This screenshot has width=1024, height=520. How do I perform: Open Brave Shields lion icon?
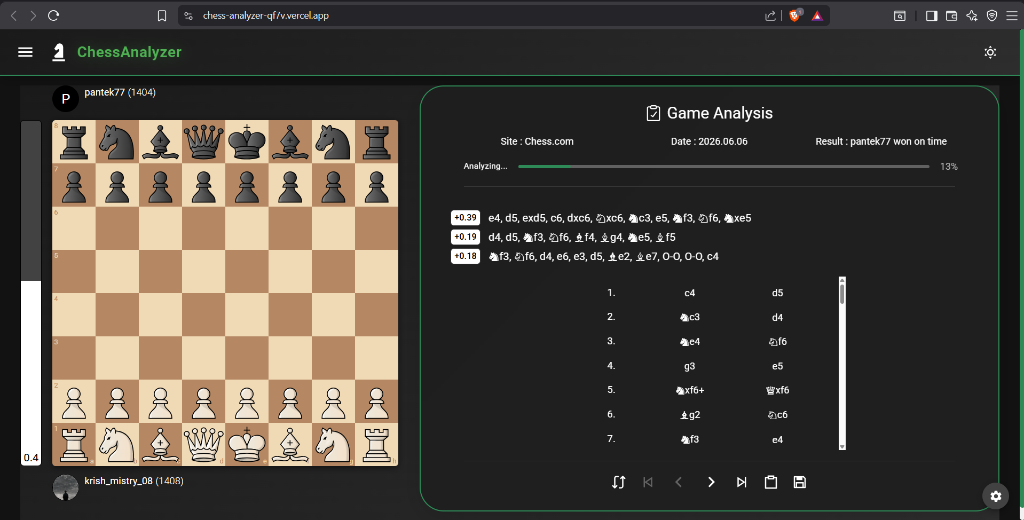pos(795,16)
